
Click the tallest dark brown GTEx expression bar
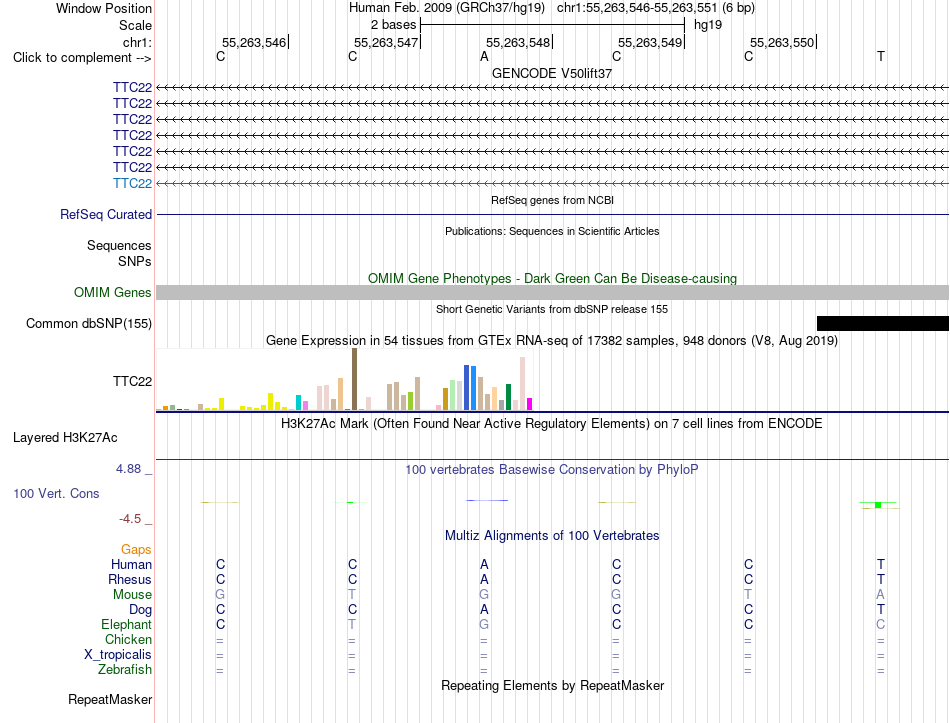(x=354, y=379)
